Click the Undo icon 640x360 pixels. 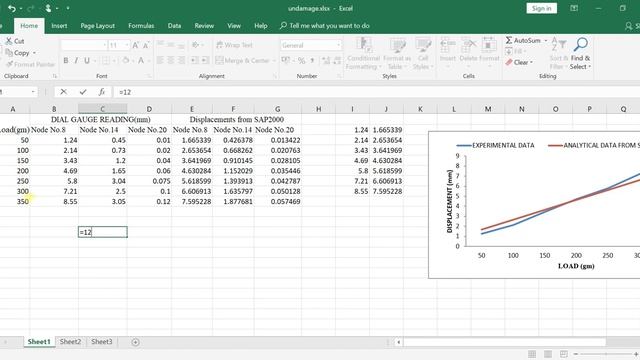click(11, 8)
